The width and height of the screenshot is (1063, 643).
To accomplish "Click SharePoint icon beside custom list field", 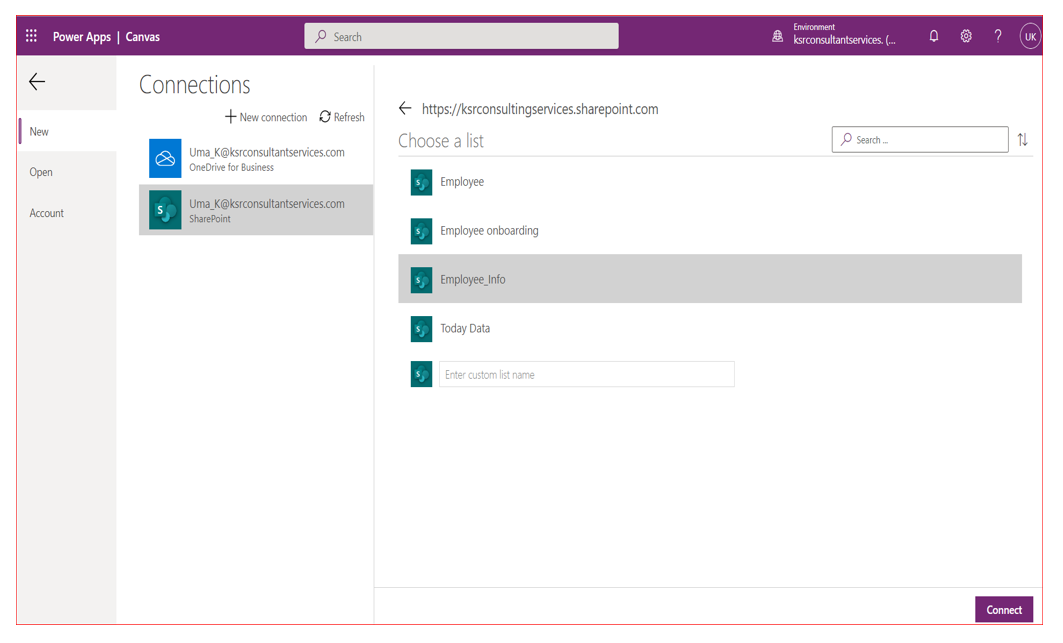I will (421, 374).
